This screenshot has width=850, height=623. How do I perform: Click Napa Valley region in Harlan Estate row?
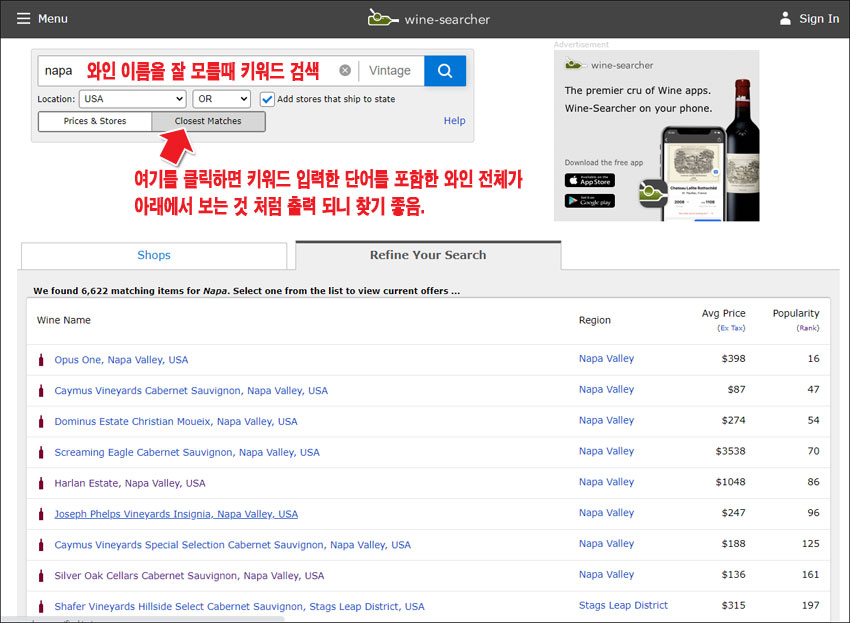tap(607, 483)
